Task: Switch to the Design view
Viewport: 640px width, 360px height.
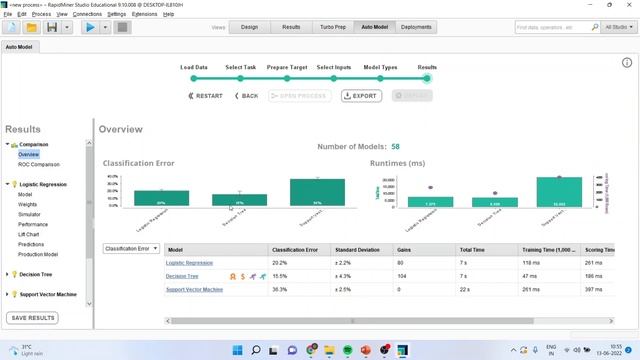Action: [249, 27]
